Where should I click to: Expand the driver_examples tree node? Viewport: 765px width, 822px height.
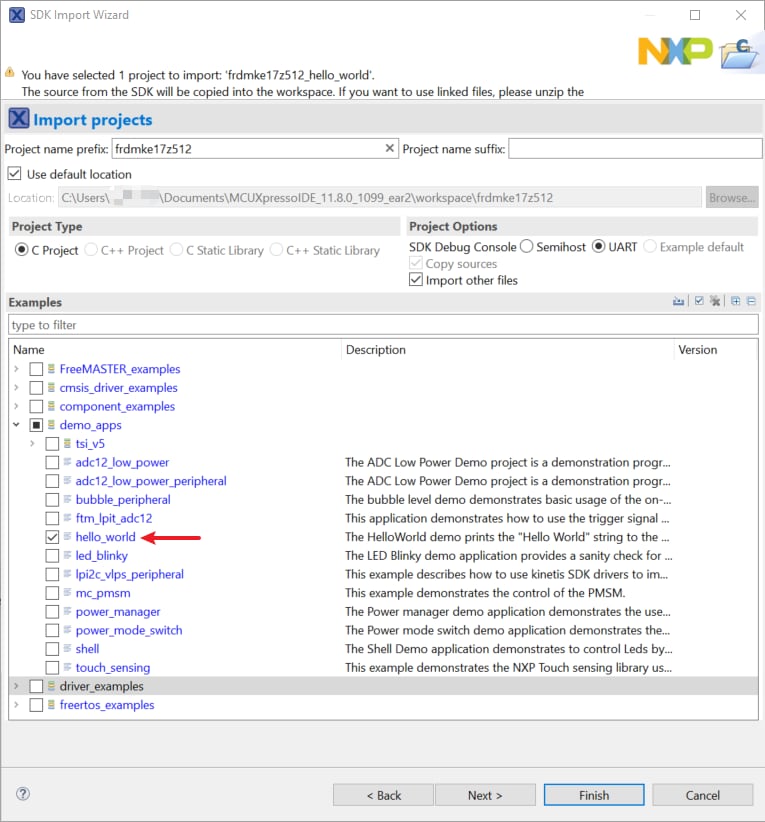coord(15,686)
